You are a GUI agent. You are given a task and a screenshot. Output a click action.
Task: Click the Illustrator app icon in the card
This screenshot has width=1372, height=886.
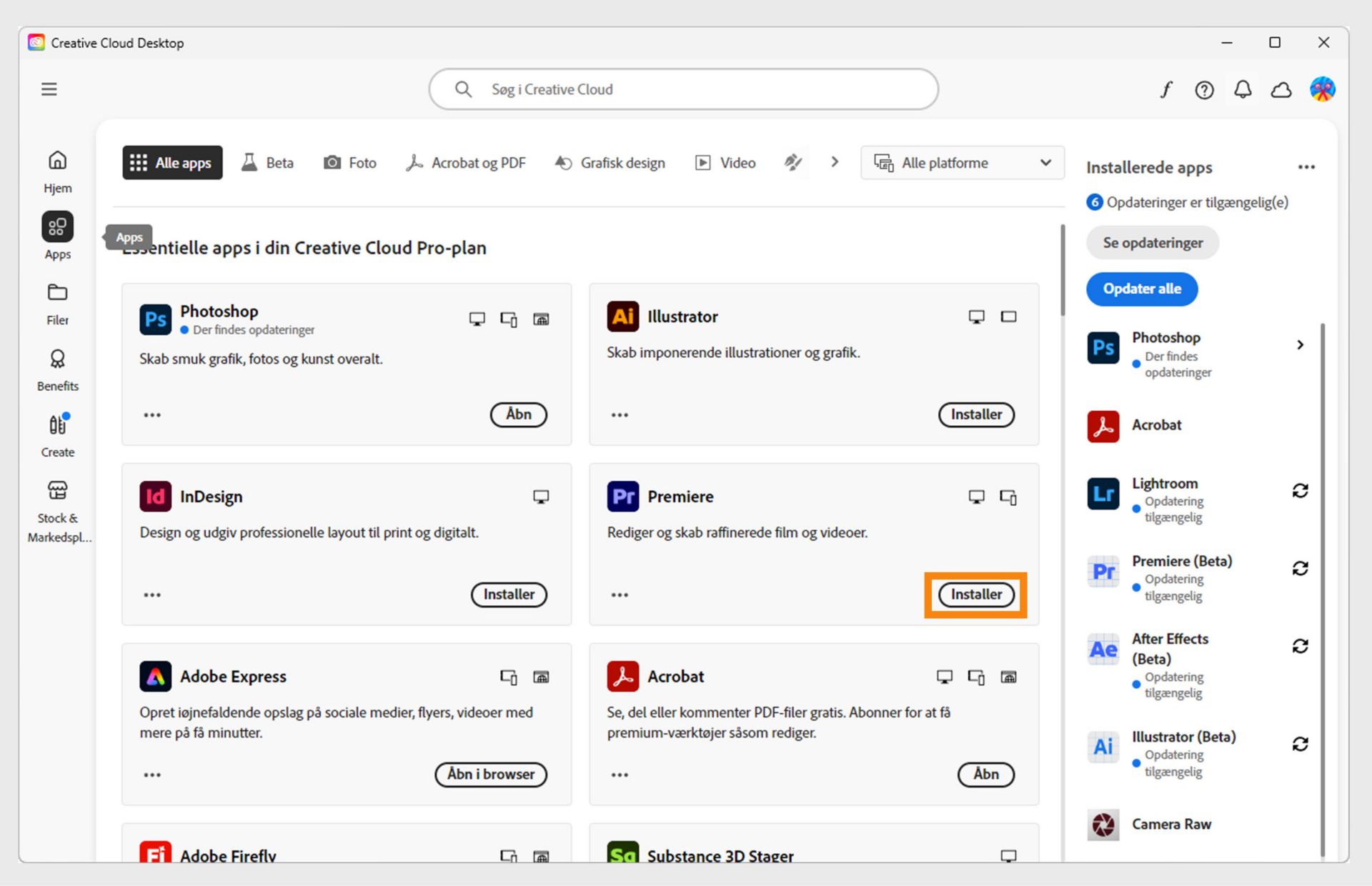click(622, 317)
